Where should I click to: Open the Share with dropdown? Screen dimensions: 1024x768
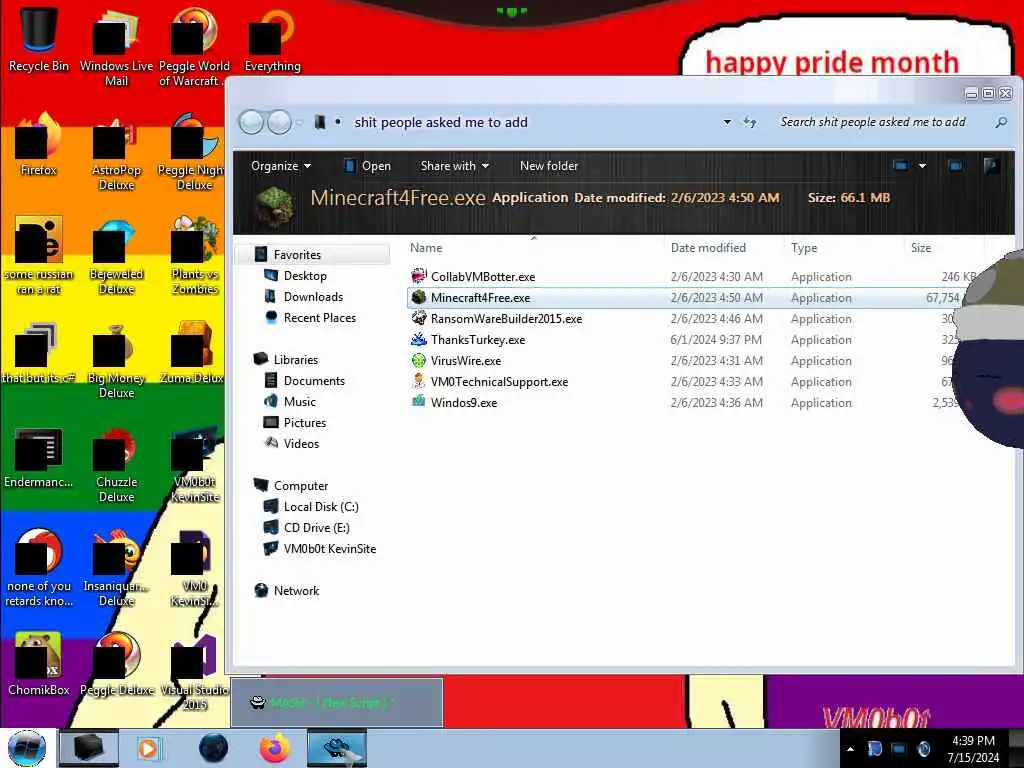coord(455,166)
